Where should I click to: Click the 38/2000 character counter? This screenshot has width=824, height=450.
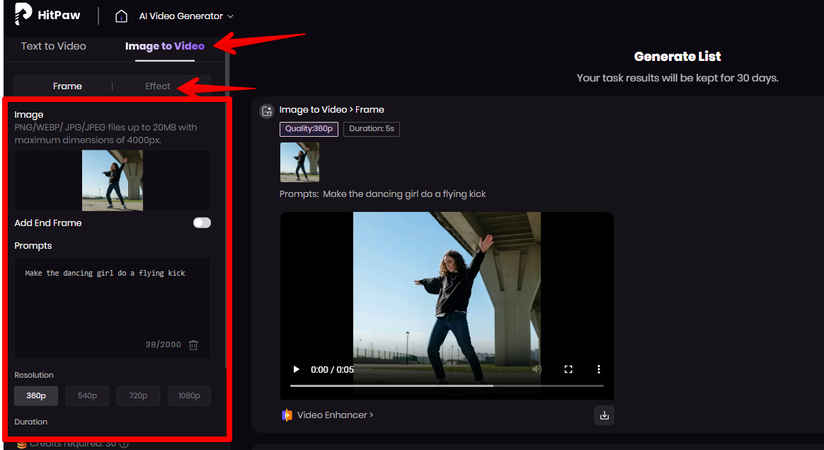tap(163, 345)
